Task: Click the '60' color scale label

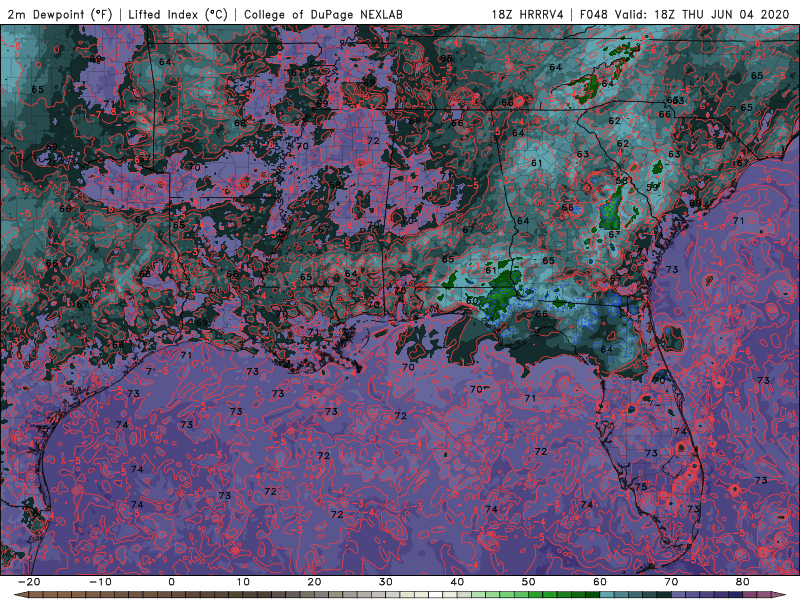Action: tap(600, 582)
